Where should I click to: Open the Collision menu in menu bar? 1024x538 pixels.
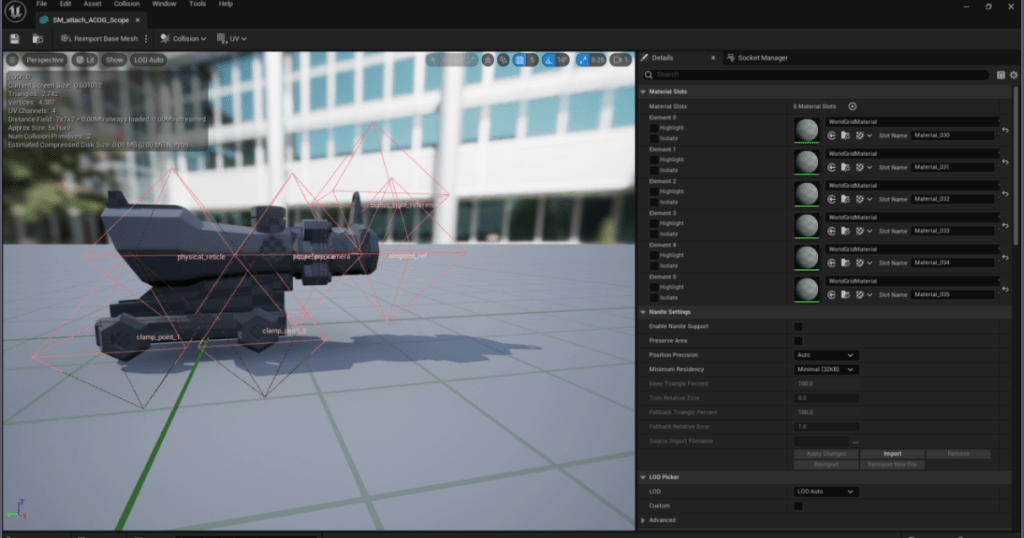click(x=127, y=4)
